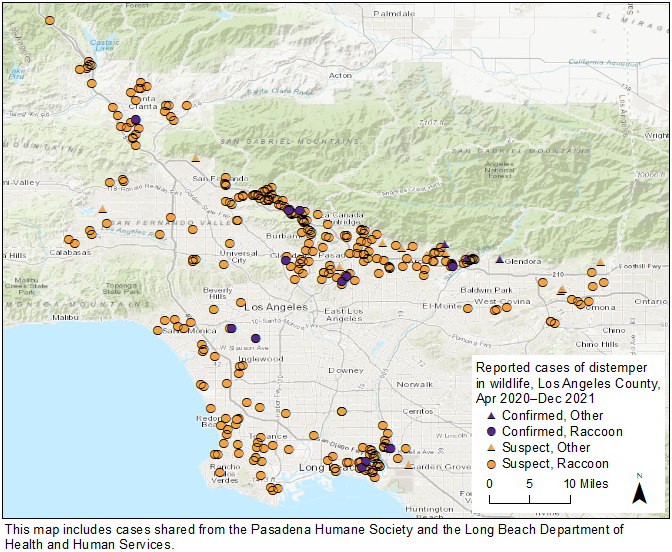Click the Huntington Beach label
Viewport: 672px width, 552px height.
pos(429,512)
